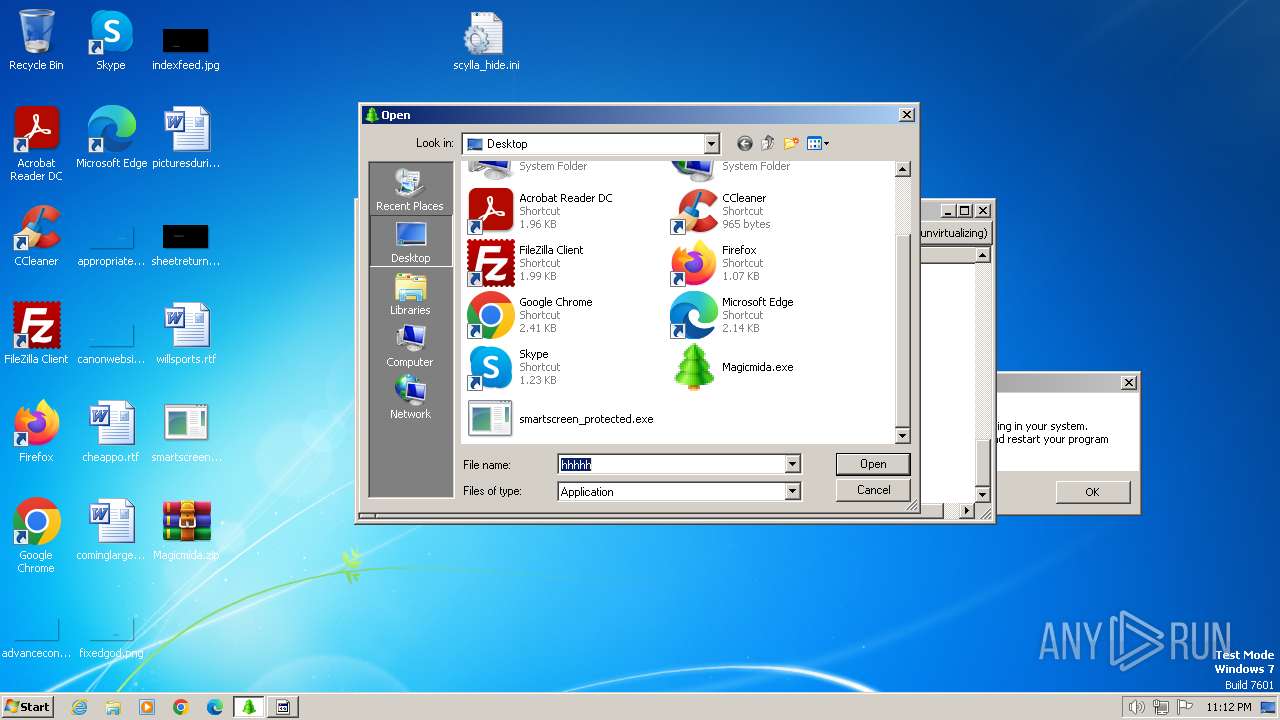Select cheappo.rtf desktop document
Viewport: 1280px width, 720px height.
click(x=111, y=432)
